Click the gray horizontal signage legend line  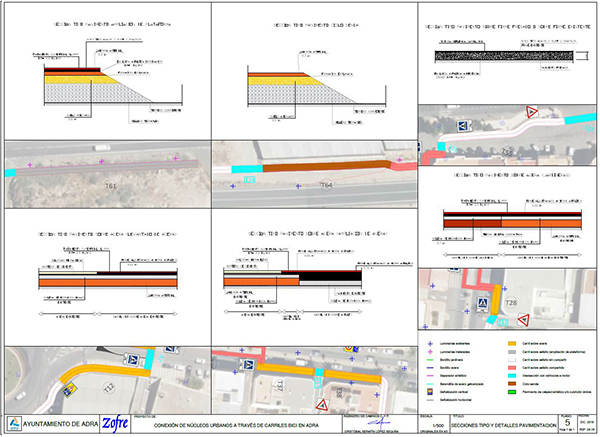pos(430,400)
